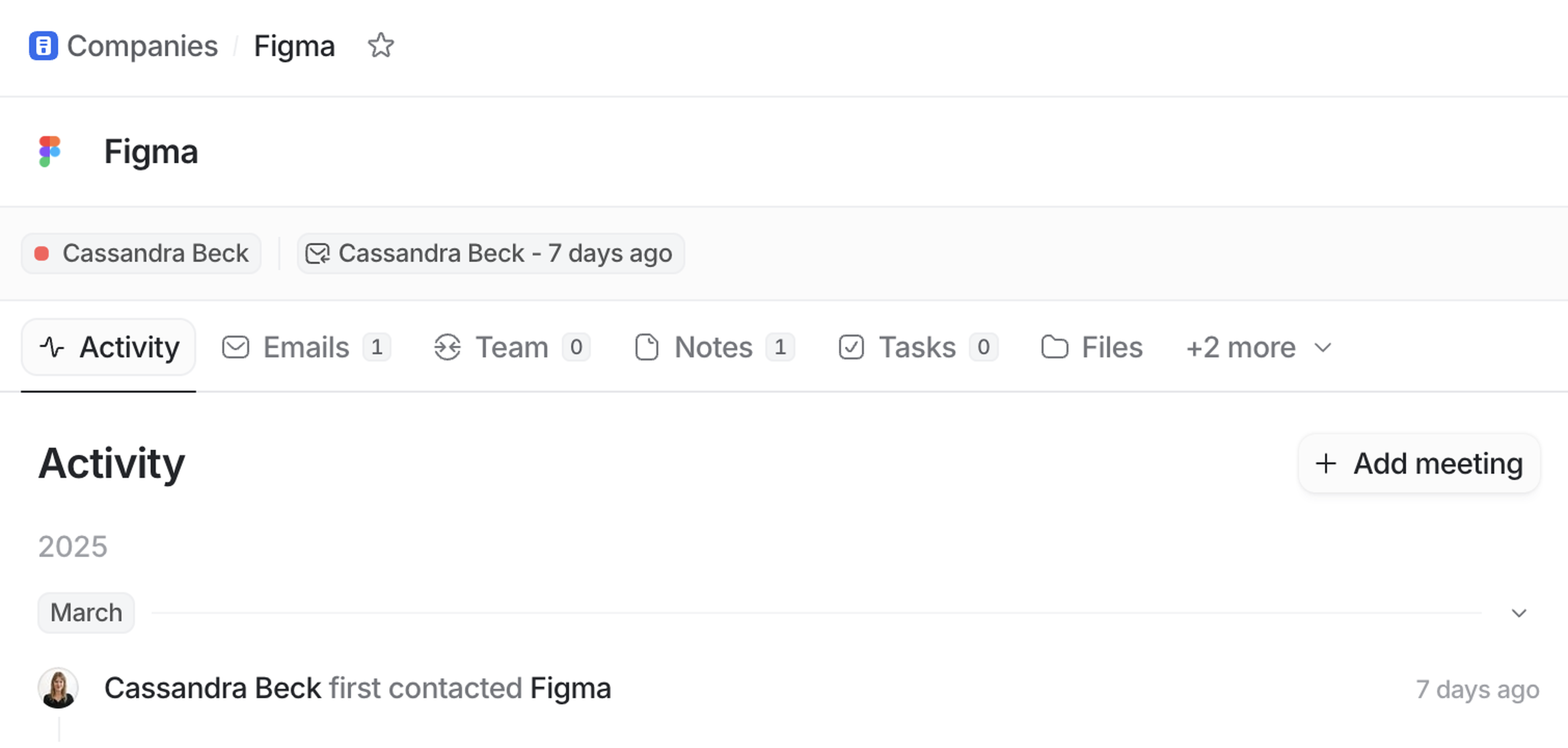Click the Cassandra Beck owner chip
The width and height of the screenshot is (1568, 748).
click(x=142, y=253)
